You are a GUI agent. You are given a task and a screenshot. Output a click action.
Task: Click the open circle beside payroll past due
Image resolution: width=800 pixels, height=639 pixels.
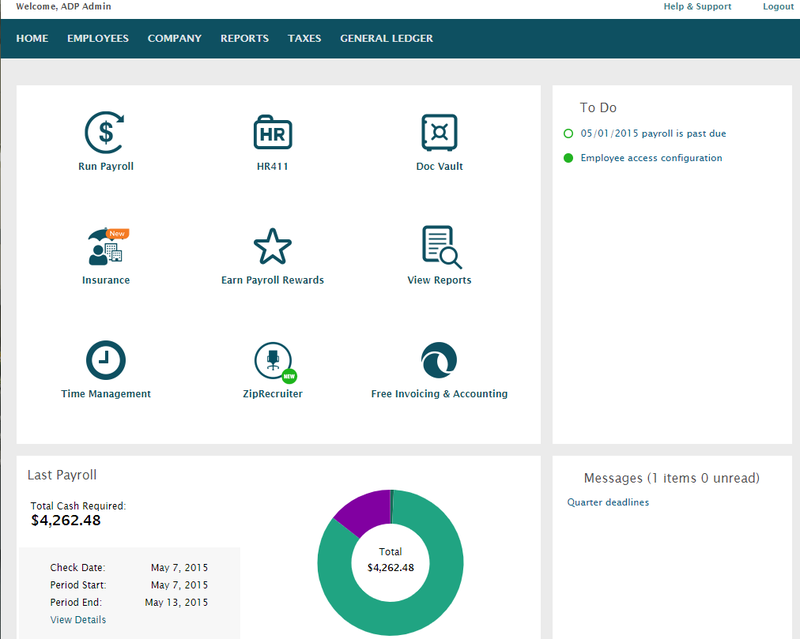pos(568,134)
